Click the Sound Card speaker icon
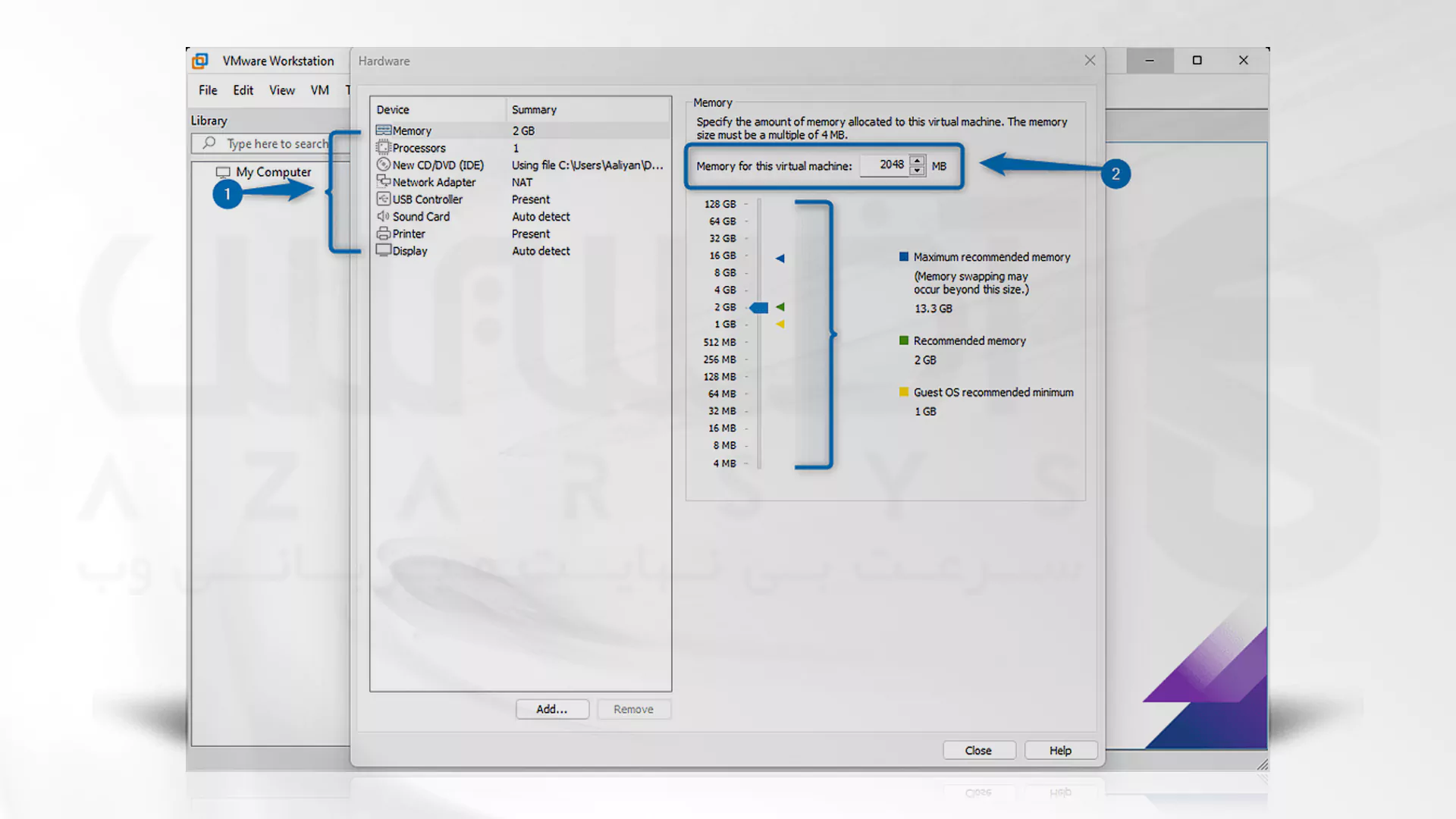 tap(384, 216)
